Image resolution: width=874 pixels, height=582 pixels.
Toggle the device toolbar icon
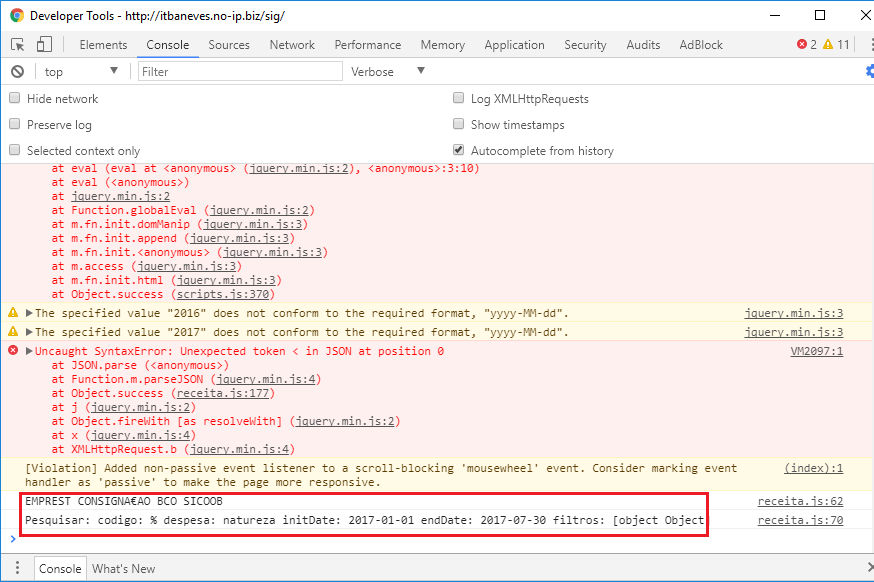[x=44, y=45]
